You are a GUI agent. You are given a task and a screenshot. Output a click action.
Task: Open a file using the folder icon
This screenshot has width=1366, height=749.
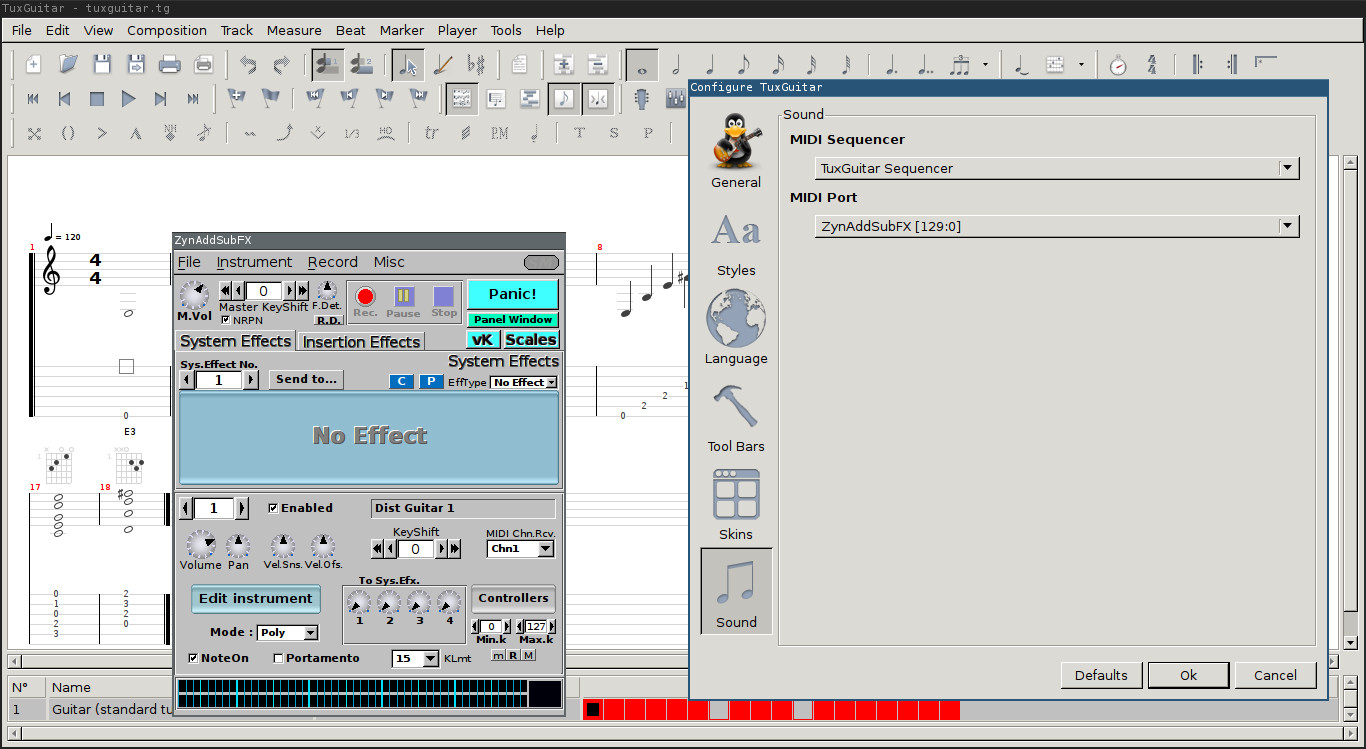point(68,65)
